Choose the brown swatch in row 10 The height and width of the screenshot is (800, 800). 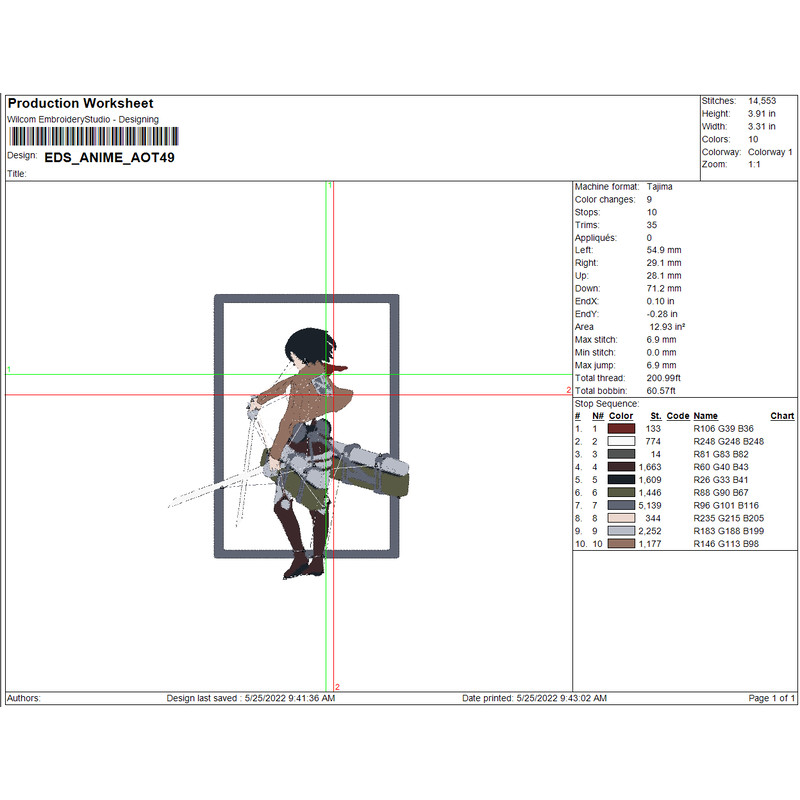[x=621, y=544]
